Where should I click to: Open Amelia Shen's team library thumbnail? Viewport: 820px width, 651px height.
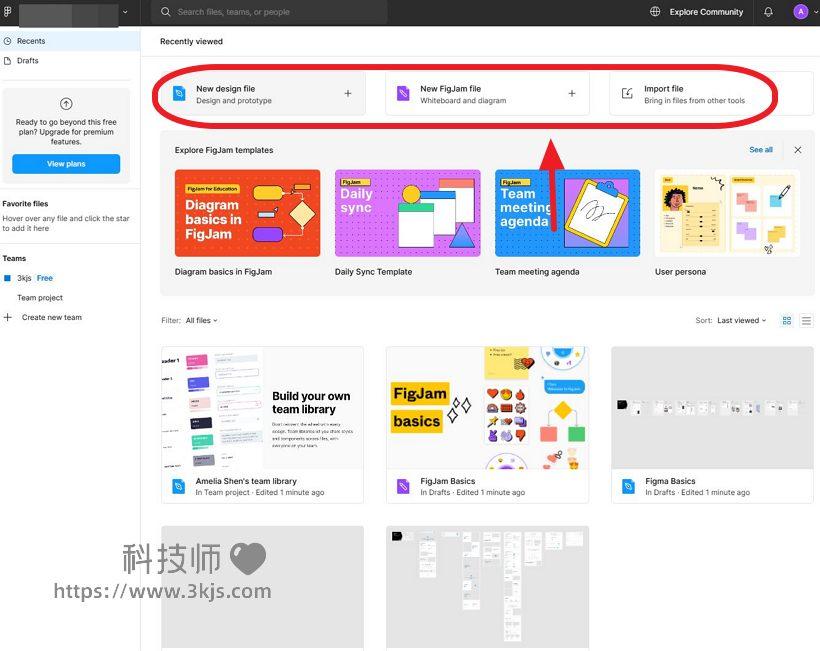(263, 408)
